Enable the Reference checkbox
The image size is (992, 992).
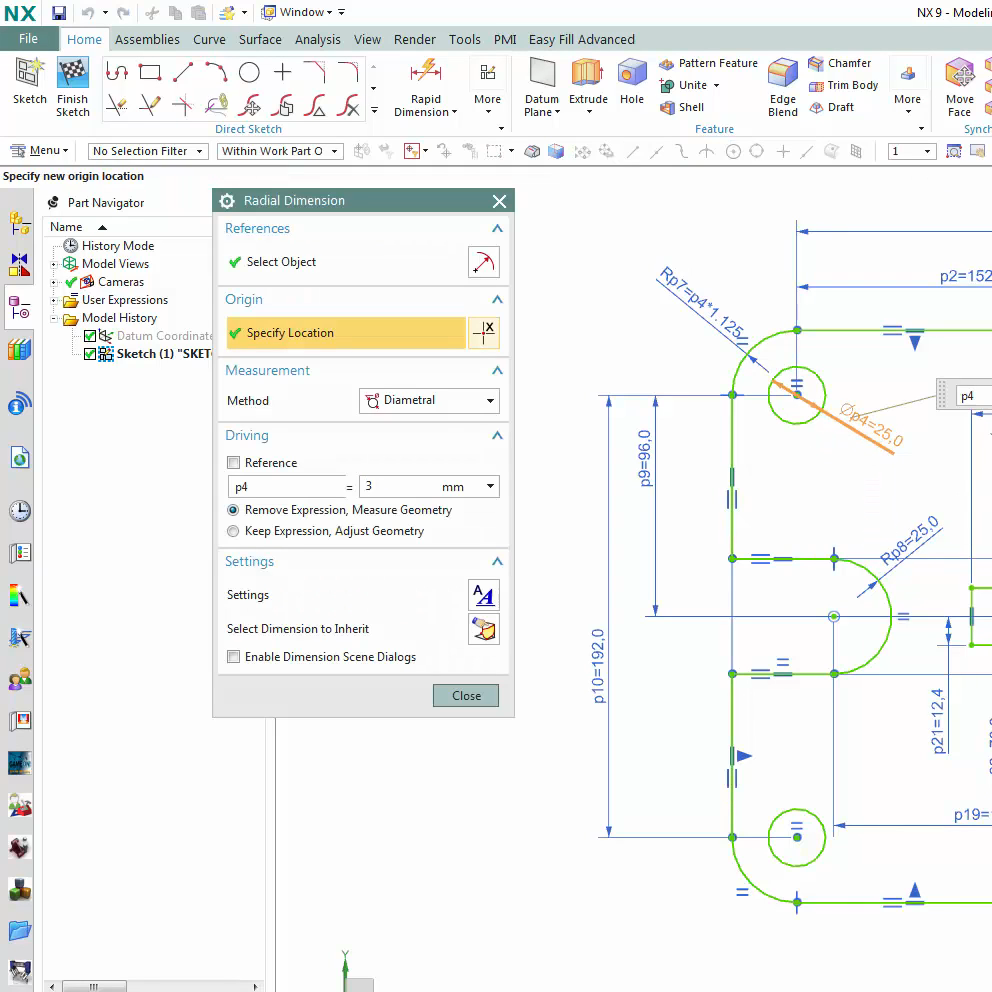(x=233, y=462)
